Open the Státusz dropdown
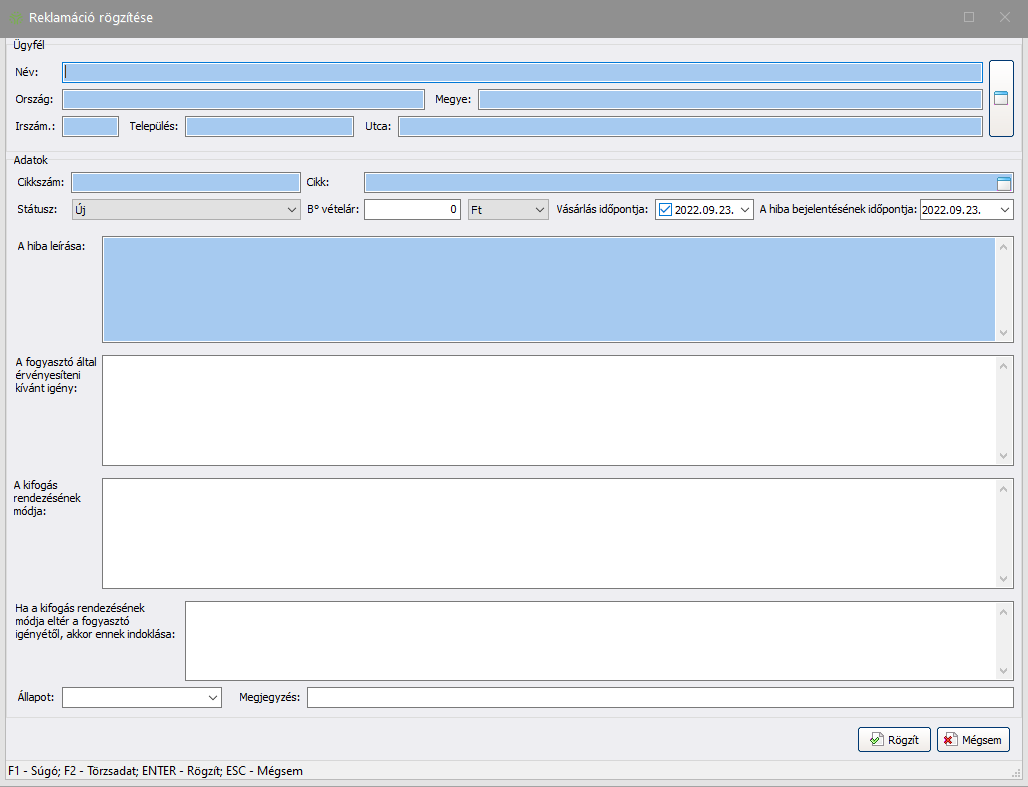The width and height of the screenshot is (1028, 787). click(291, 209)
